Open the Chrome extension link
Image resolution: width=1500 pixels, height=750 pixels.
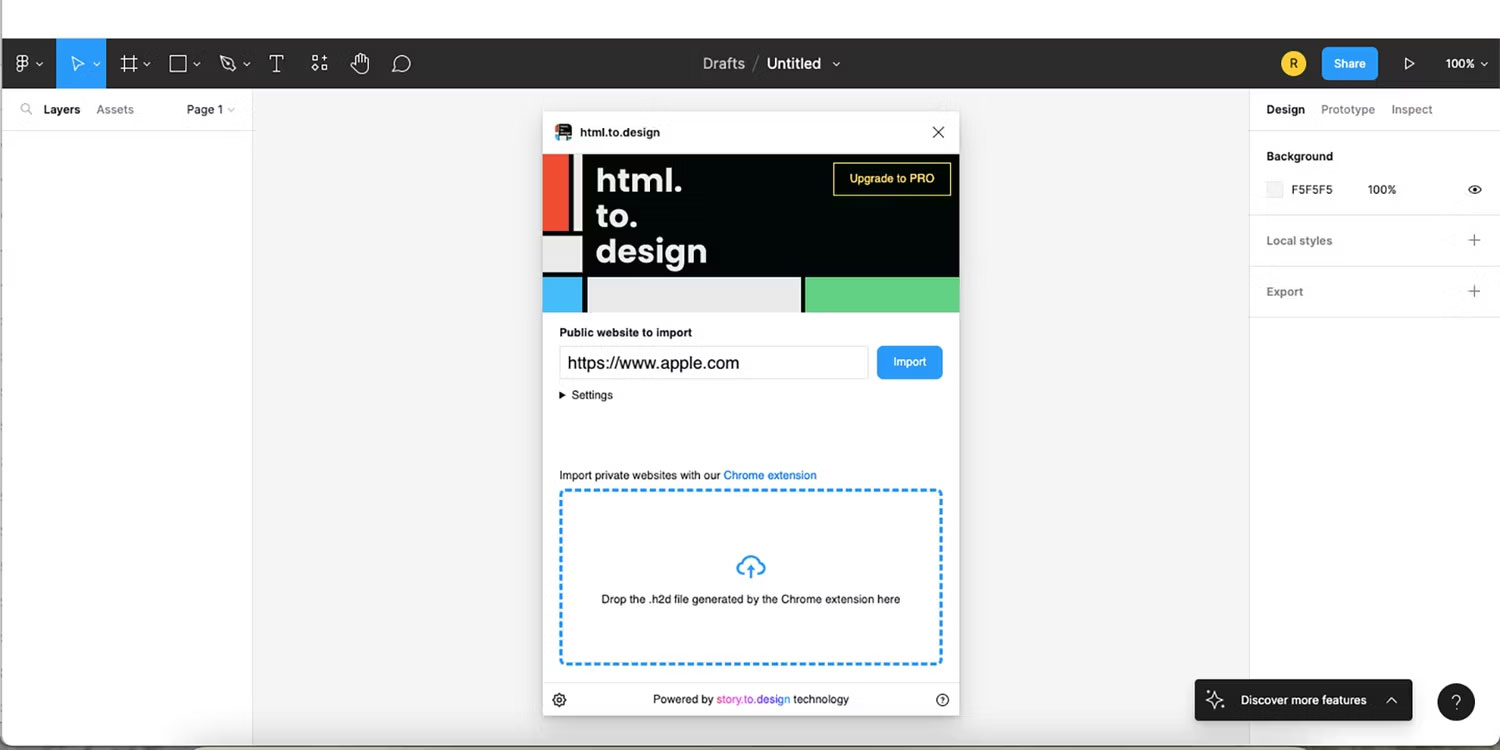[x=769, y=475]
